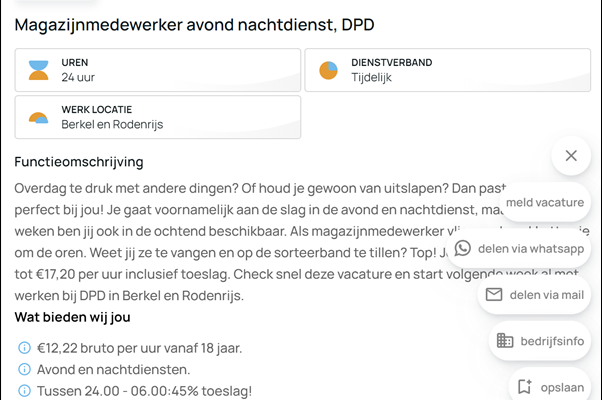Open bedrijfsinfo via the building icon
The image size is (602, 400).
tap(505, 341)
